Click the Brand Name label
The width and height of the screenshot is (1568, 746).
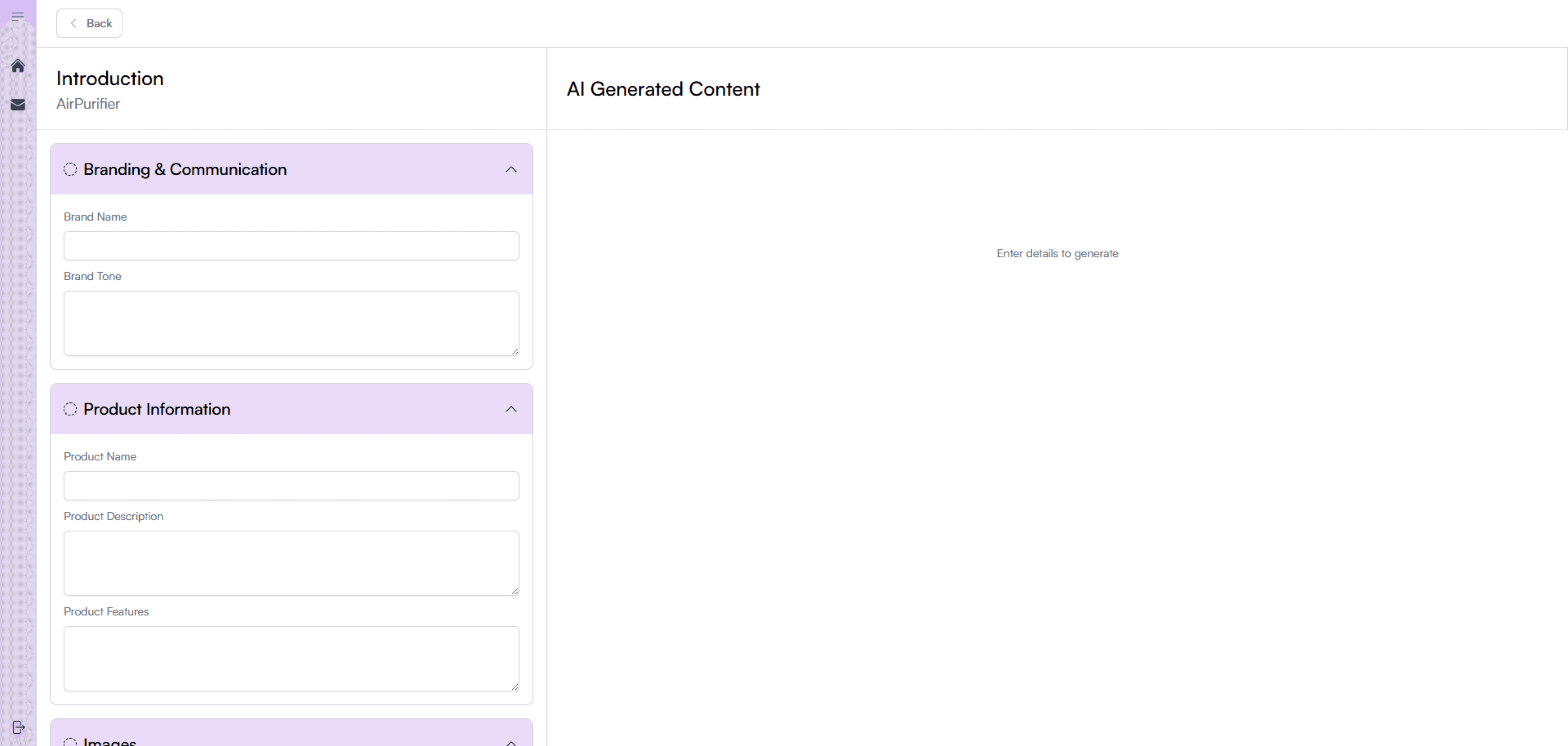pos(96,217)
